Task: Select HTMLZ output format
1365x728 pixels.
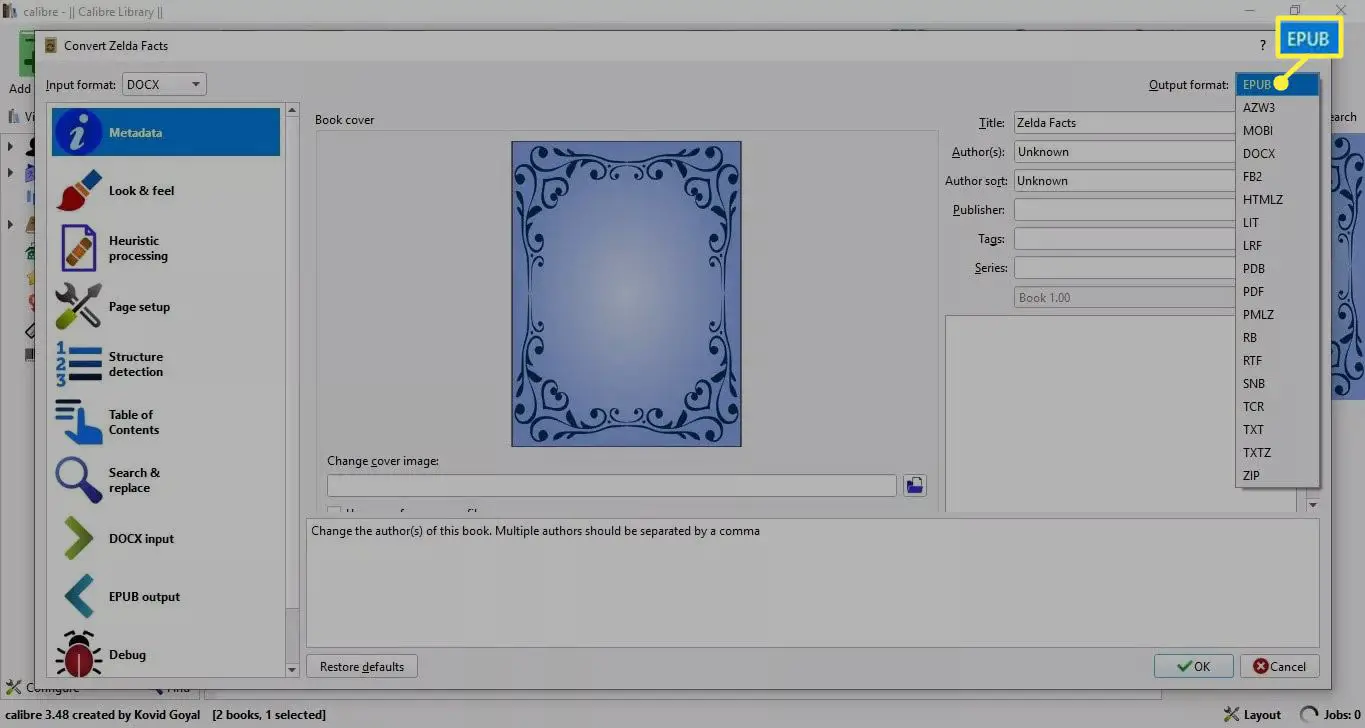Action: 1277,200
